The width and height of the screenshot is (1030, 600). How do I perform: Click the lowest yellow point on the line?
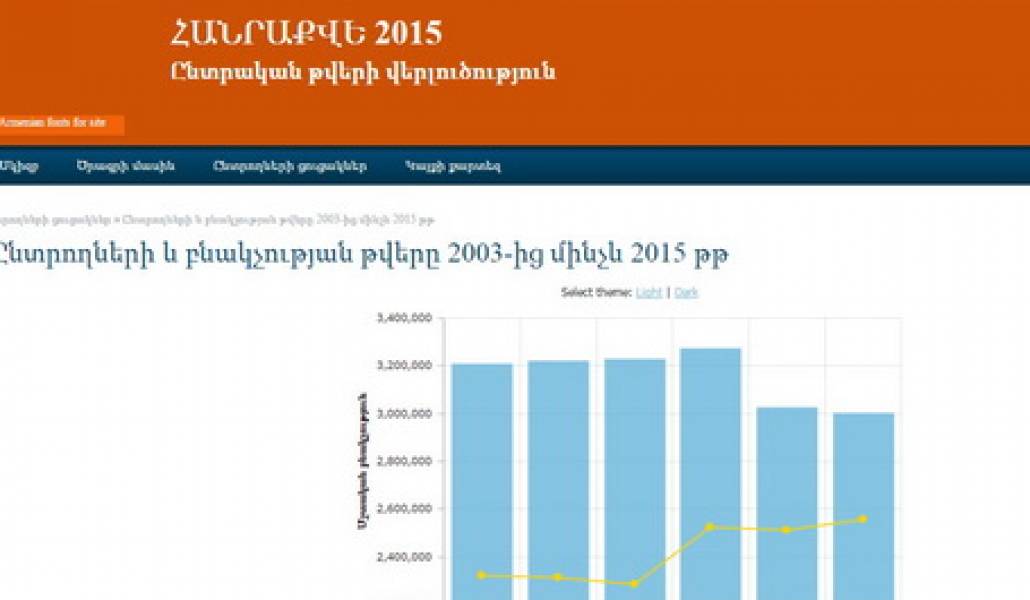(634, 584)
